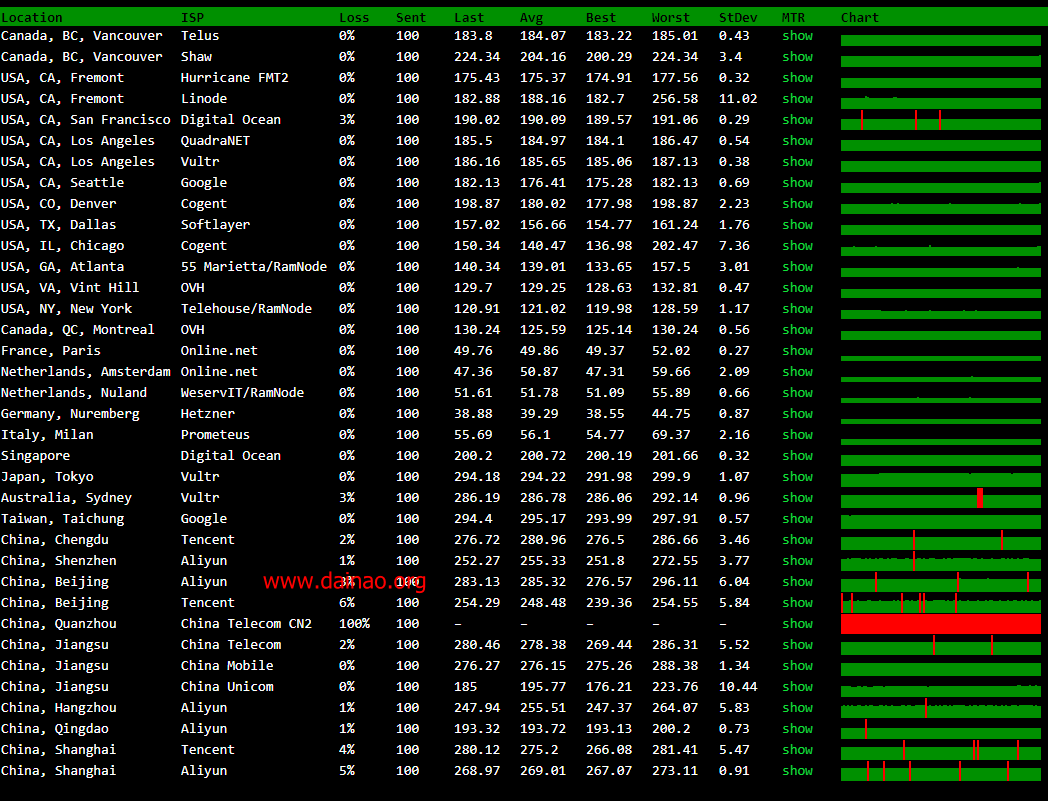This screenshot has width=1048, height=801.
Task: Click show for Aliyun Hangzhou row
Action: 797,707
